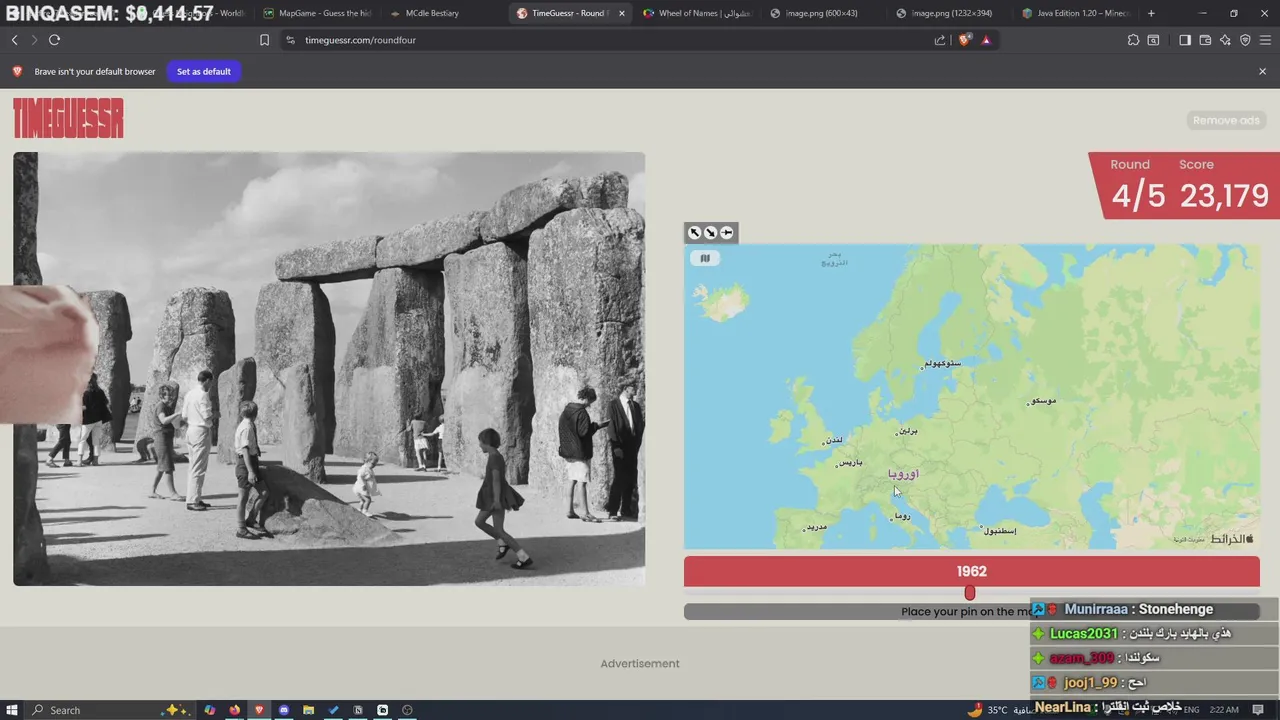This screenshot has height=720, width=1280.
Task: Open OBS Studio from the taskbar
Action: [x=407, y=710]
